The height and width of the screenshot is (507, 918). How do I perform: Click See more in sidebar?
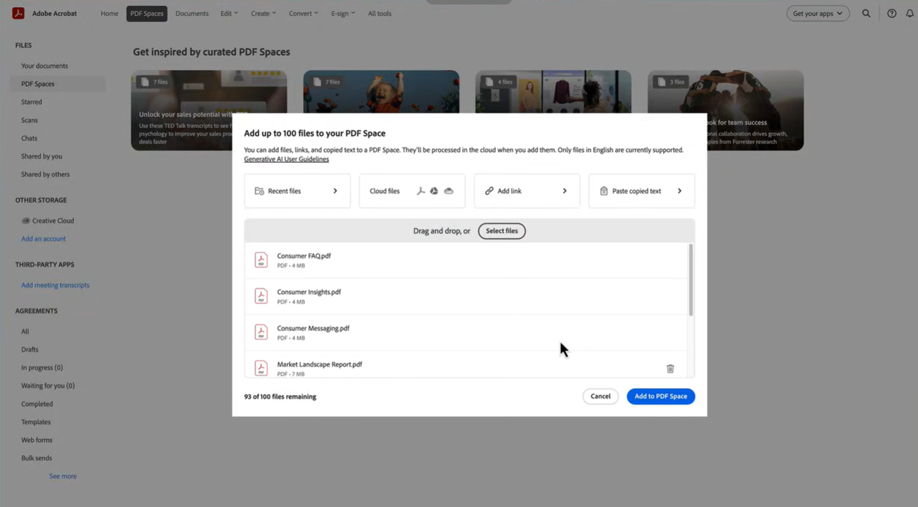tap(63, 476)
